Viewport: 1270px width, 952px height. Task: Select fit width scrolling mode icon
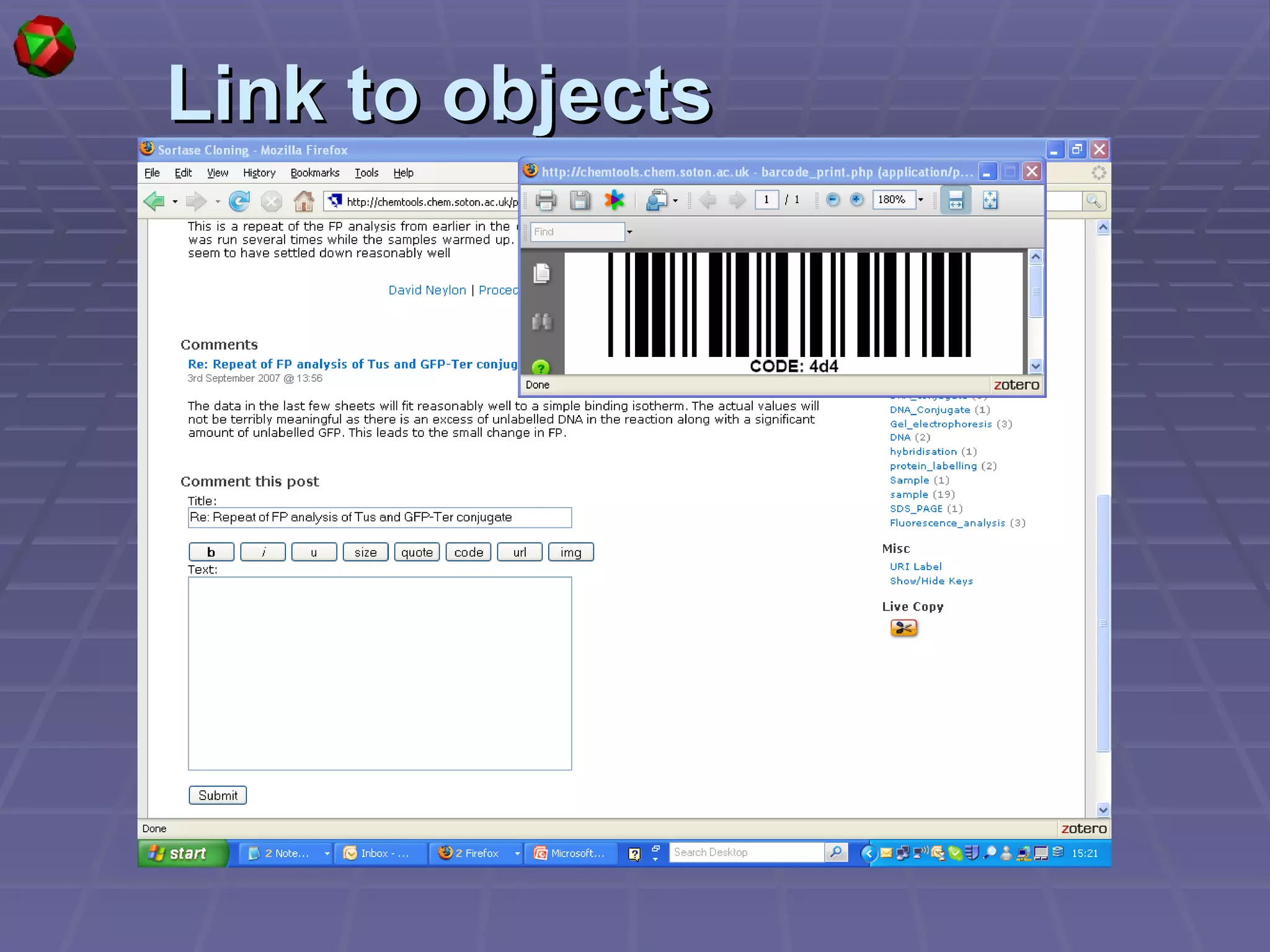tap(956, 200)
